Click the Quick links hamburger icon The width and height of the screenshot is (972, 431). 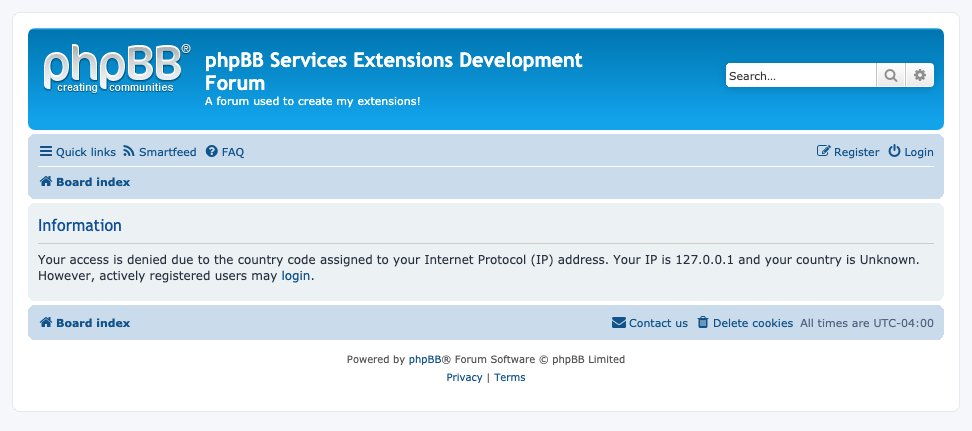[x=46, y=151]
